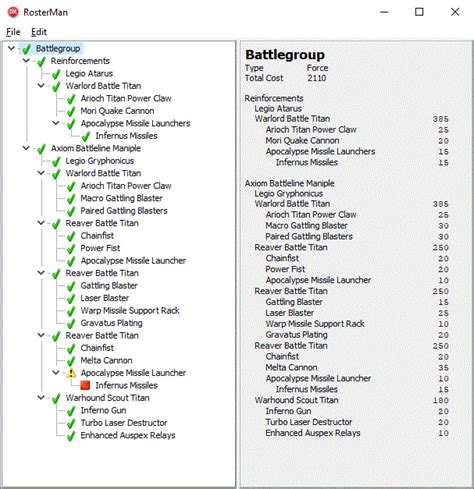Collapse the Axiom Battleline Maniple node
The width and height of the screenshot is (474, 489).
coord(26,148)
